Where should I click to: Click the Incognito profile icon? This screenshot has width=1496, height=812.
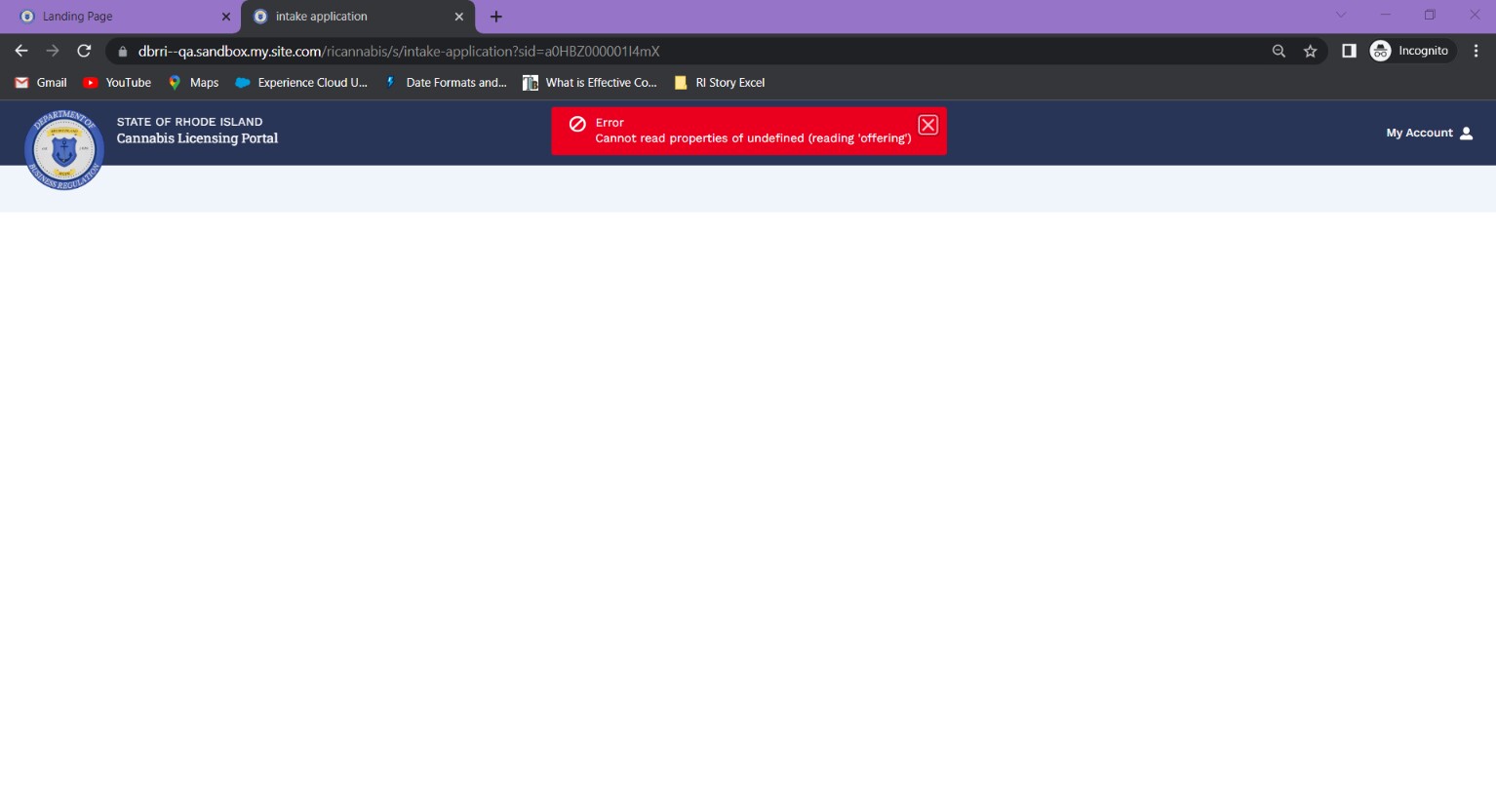(1381, 50)
